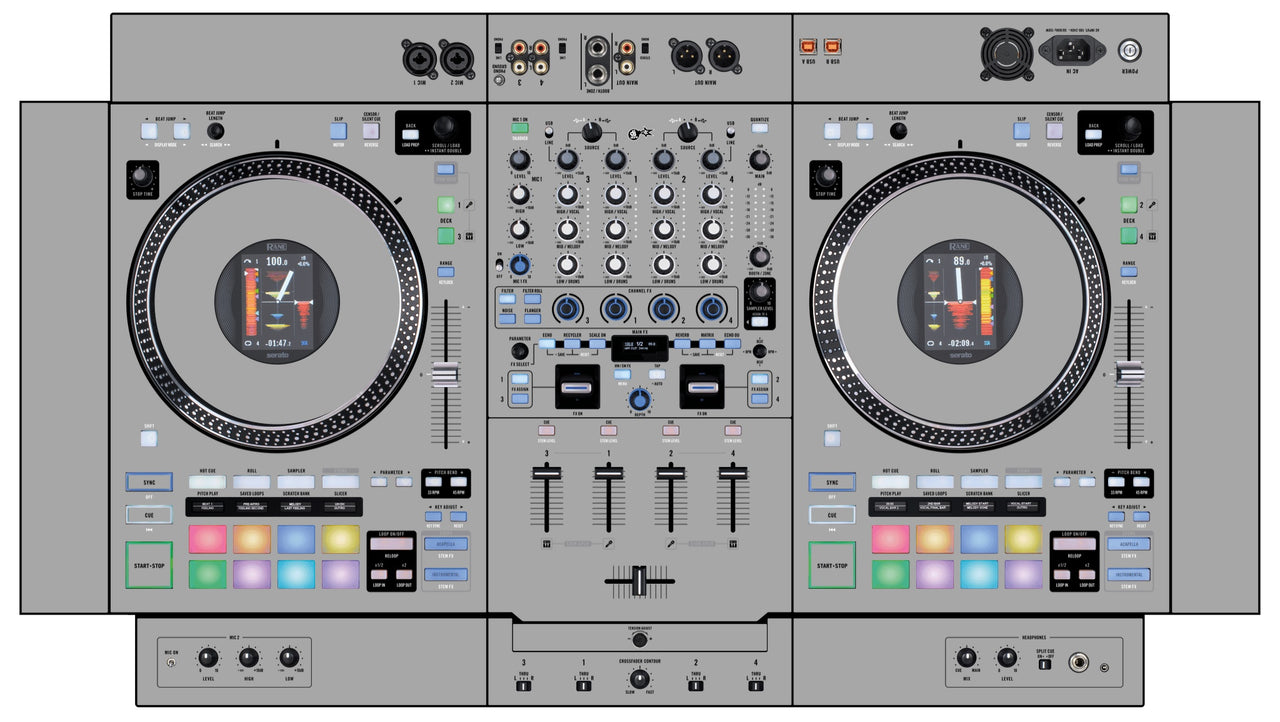This screenshot has height=722, width=1280.
Task: Select SAMPLER pad mode on left deck
Action: [x=296, y=482]
